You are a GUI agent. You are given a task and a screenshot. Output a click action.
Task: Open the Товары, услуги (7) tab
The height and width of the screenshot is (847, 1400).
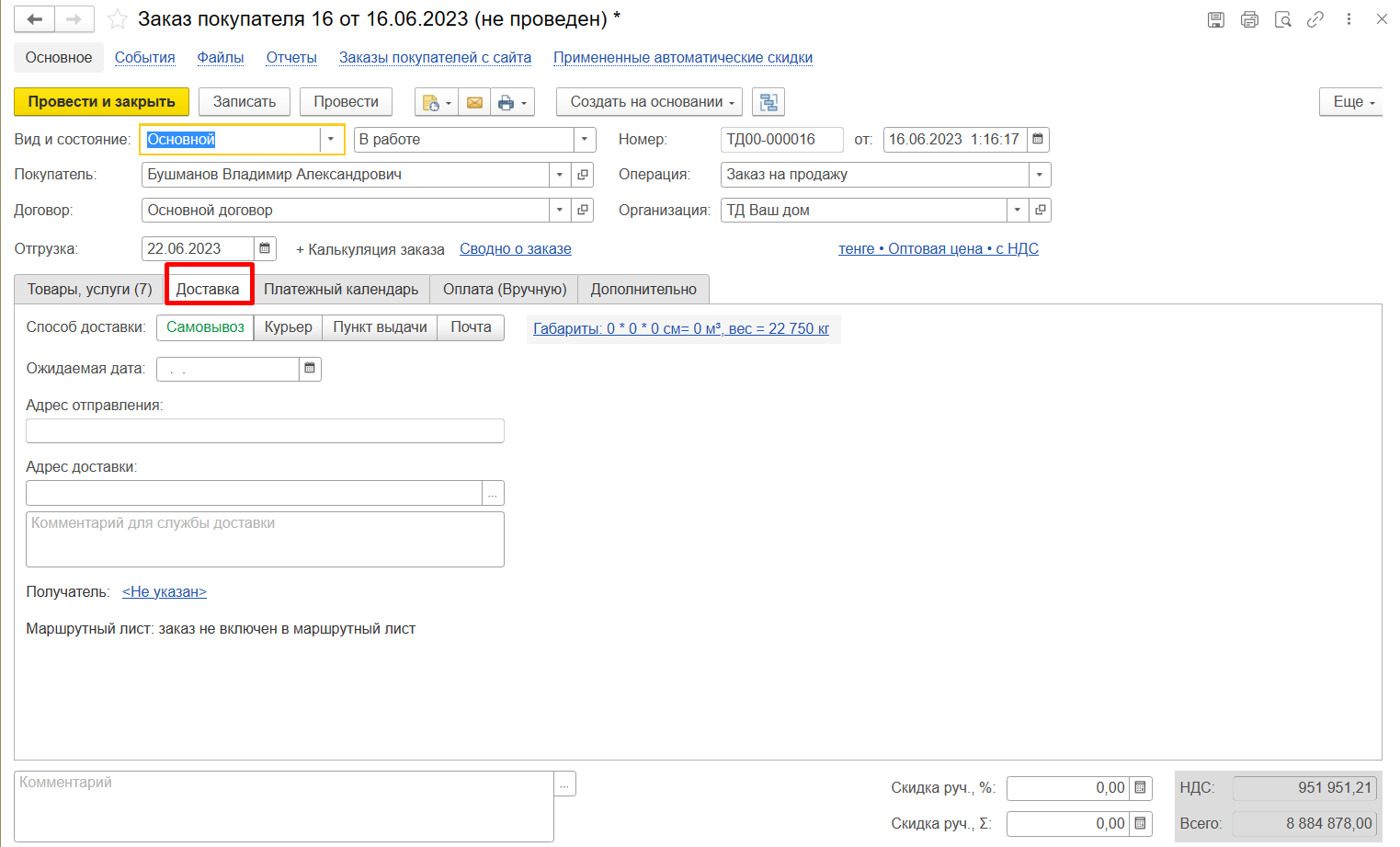point(89,290)
